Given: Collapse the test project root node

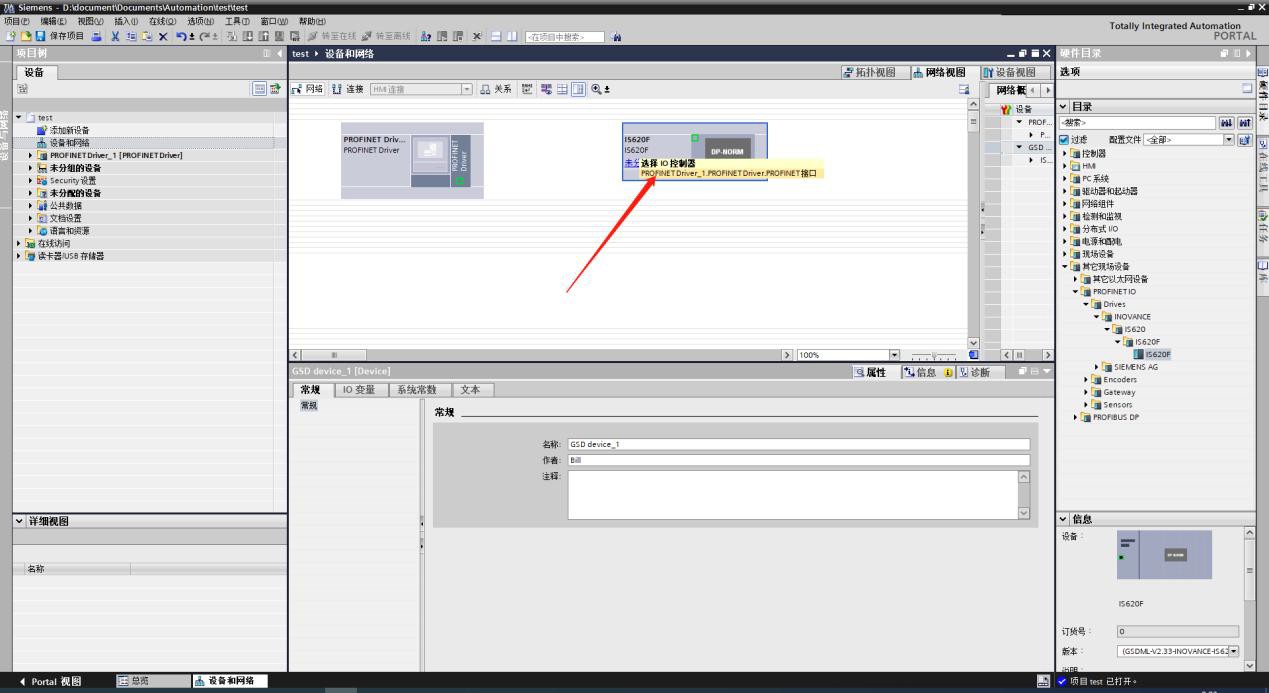Looking at the screenshot, I should (18, 117).
